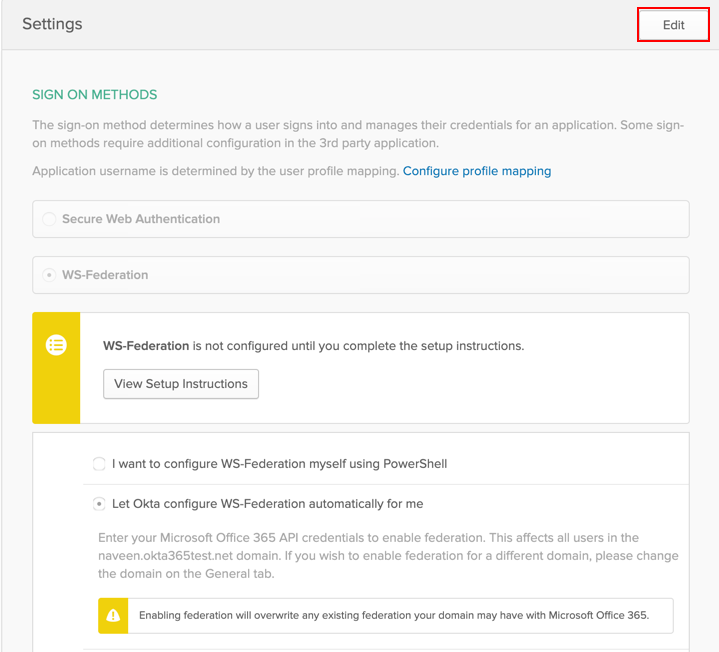Click the 'Application username is determined' text

tap(215, 171)
